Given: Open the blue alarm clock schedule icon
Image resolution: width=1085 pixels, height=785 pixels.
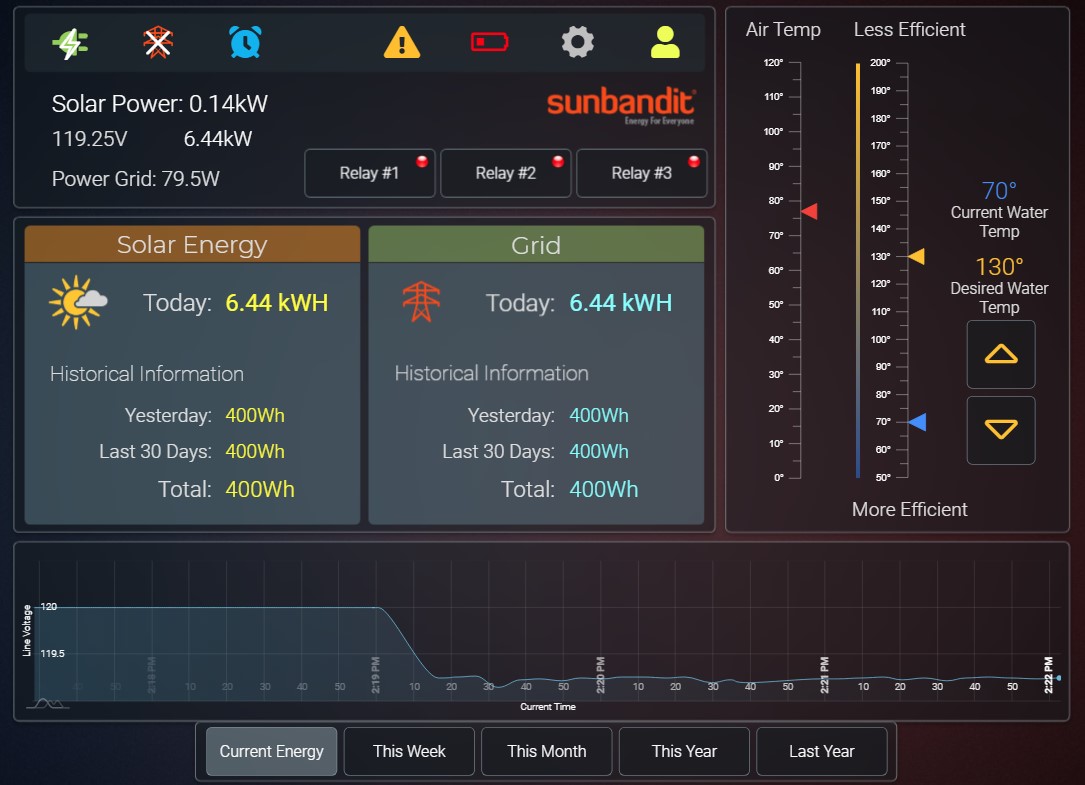Looking at the screenshot, I should click(x=245, y=42).
